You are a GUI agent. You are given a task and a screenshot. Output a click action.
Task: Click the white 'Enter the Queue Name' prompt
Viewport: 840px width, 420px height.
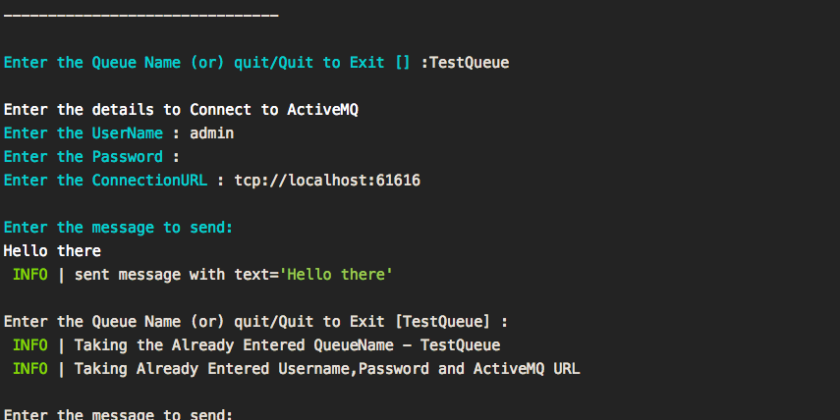256,322
